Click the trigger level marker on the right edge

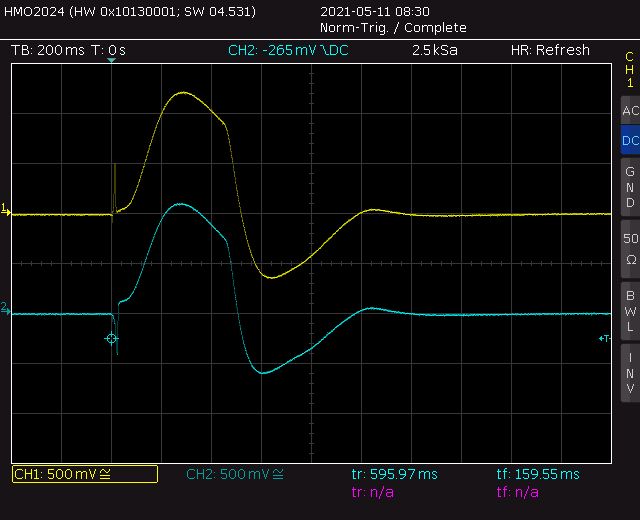(x=604, y=338)
